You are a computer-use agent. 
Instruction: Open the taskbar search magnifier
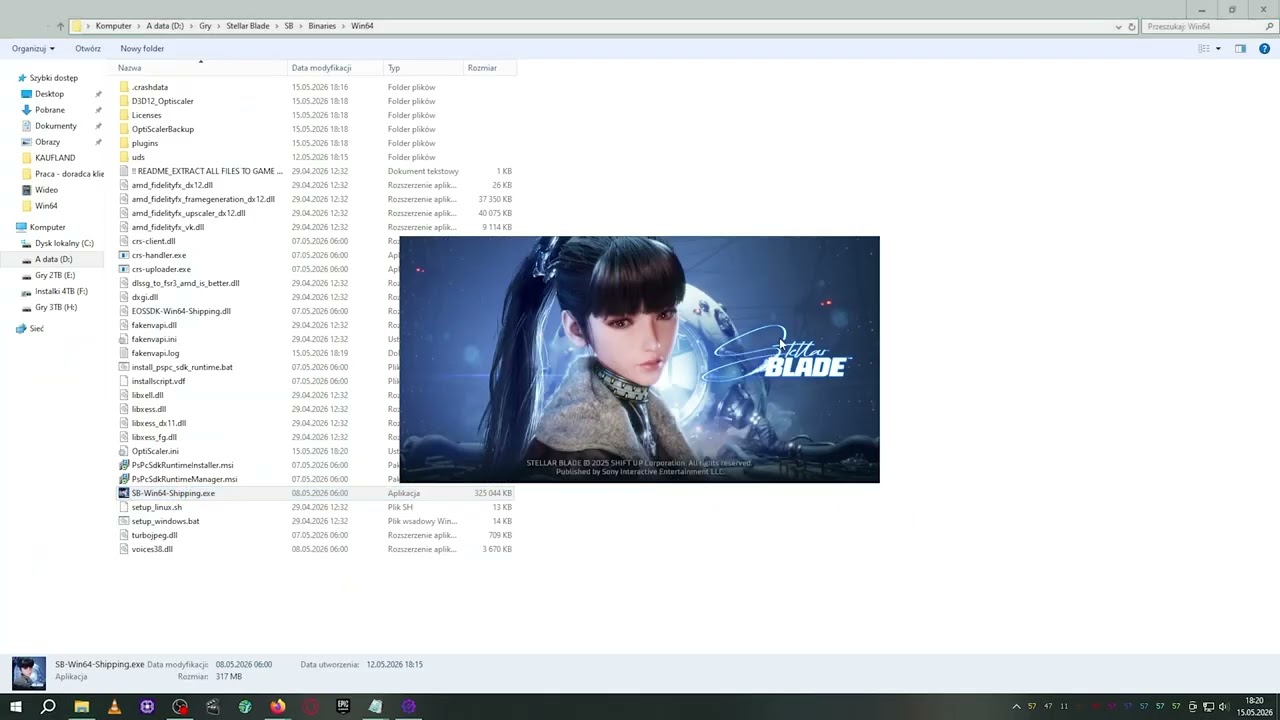point(48,707)
